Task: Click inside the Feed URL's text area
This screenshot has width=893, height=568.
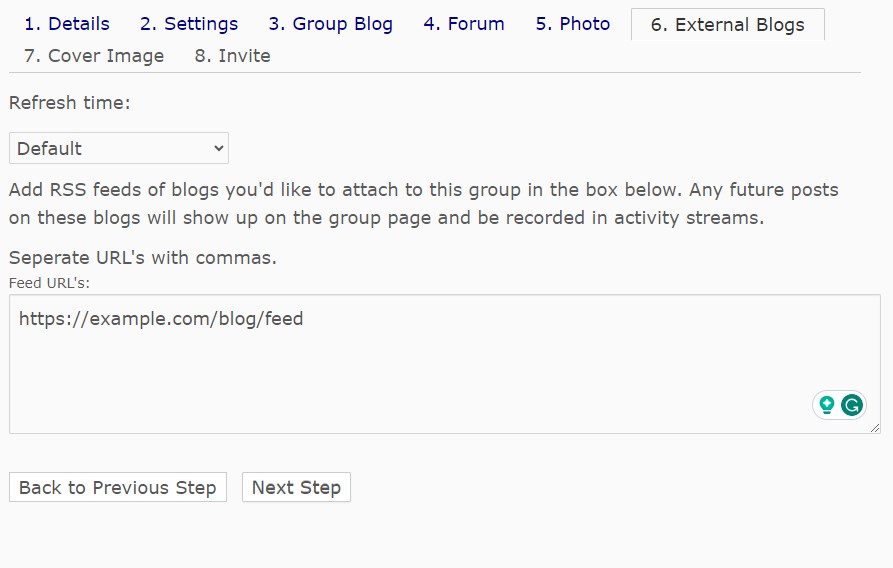Action: (445, 364)
